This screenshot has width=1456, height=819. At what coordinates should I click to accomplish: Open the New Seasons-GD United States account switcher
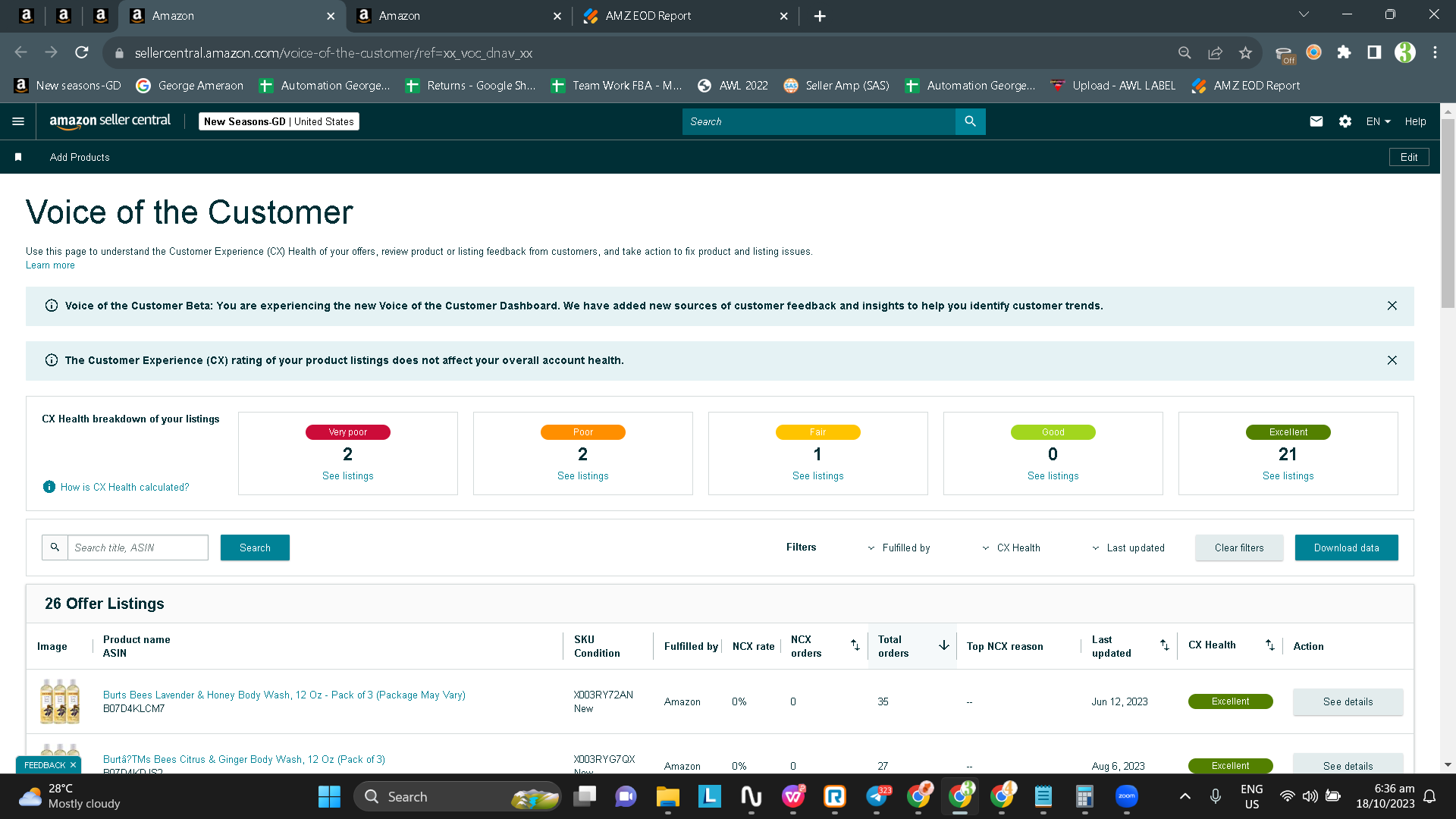[279, 121]
